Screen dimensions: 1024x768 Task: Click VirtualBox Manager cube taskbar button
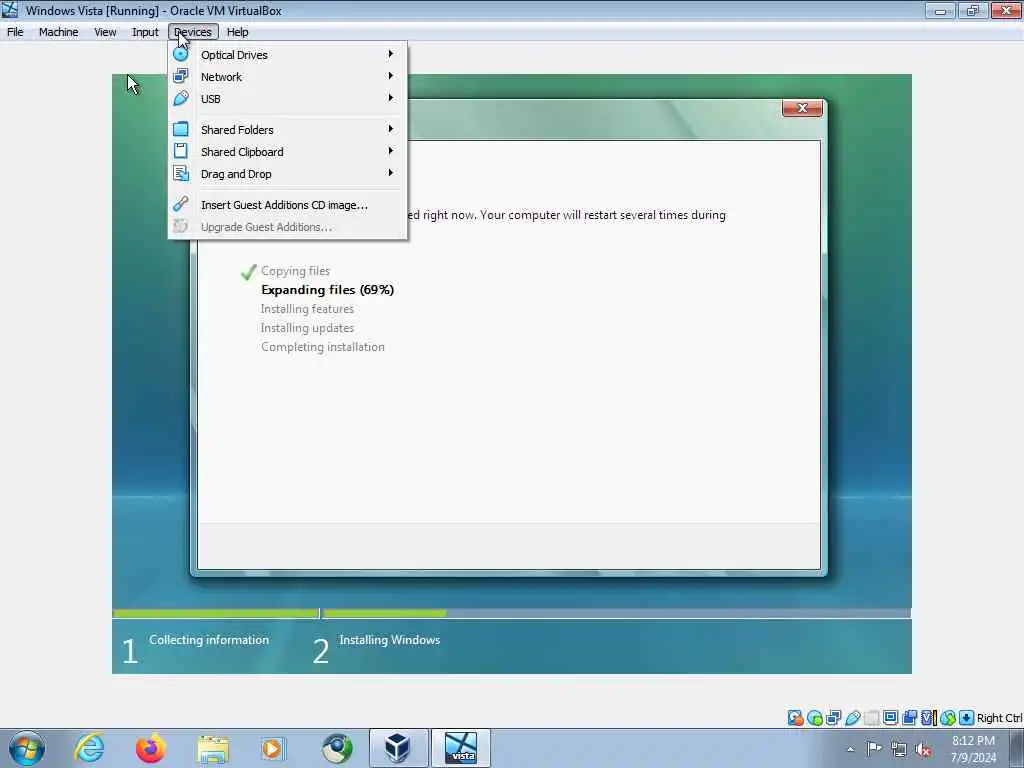(398, 748)
